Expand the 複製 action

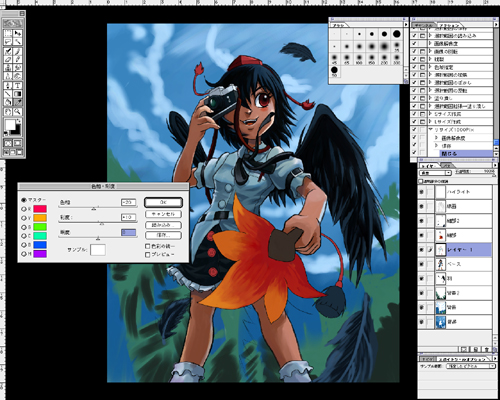[431, 59]
